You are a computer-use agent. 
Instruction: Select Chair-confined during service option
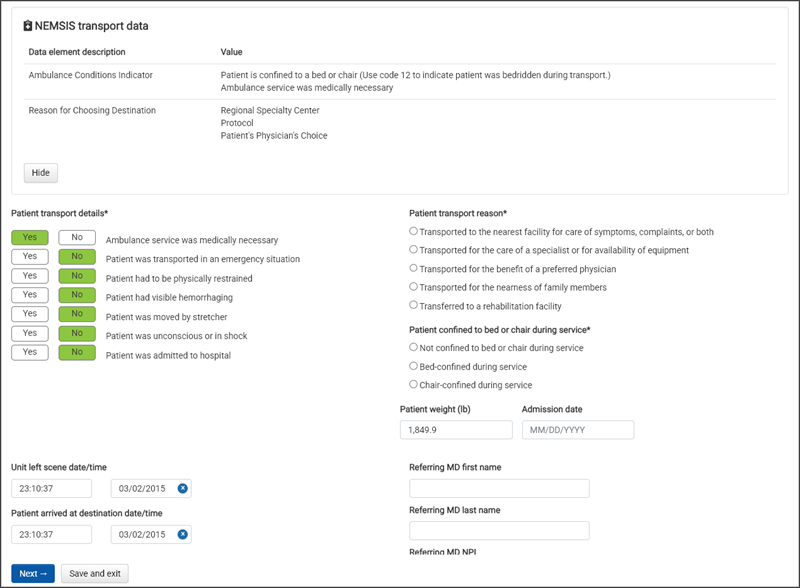click(414, 384)
